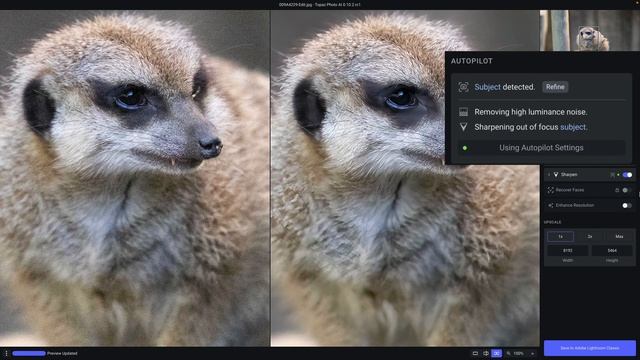Toggle the Sharpen filter switch
This screenshot has height=360, width=640.
(627, 175)
